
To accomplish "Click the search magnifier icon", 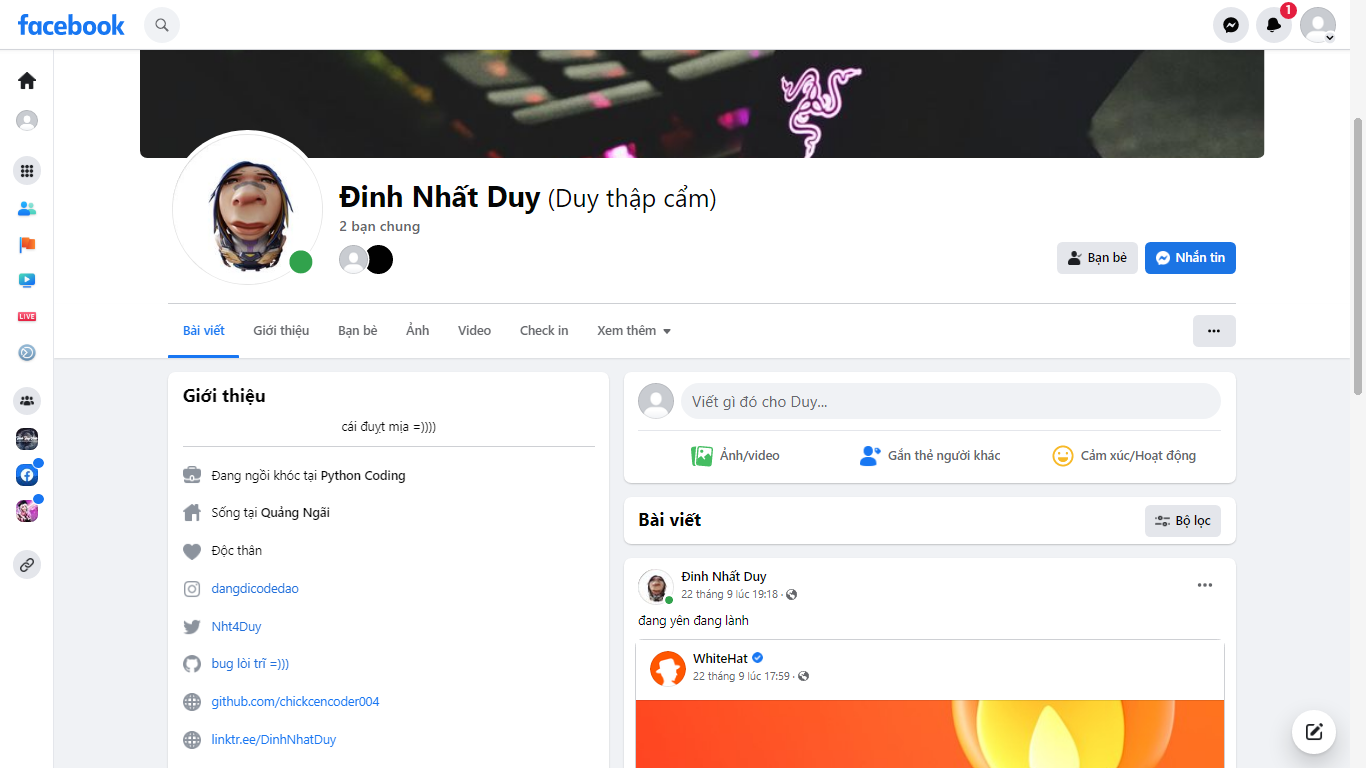I will [x=162, y=25].
